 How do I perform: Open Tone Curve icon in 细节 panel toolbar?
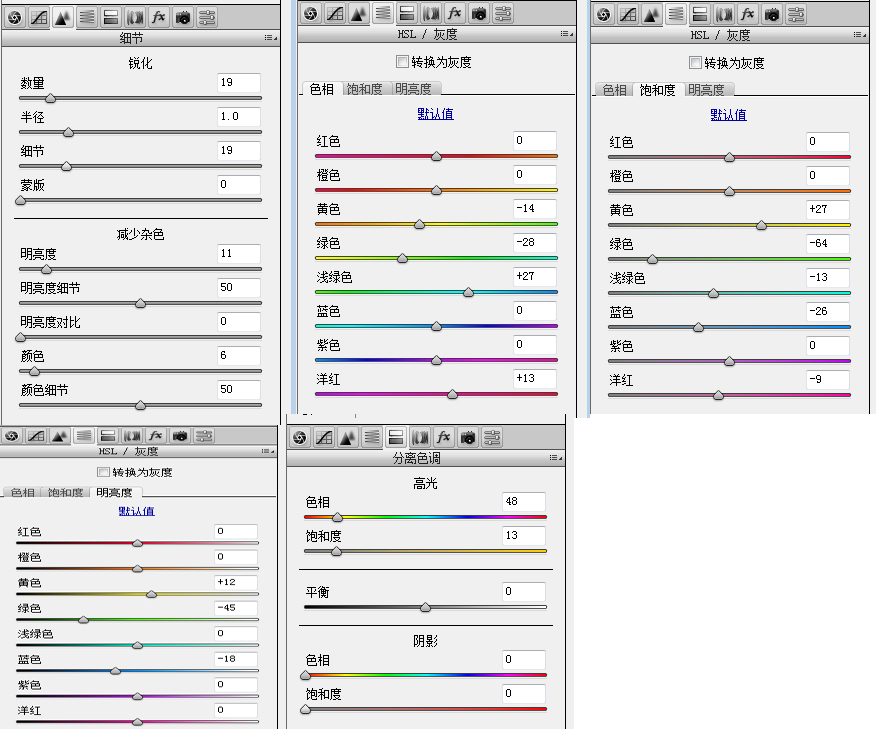coord(39,18)
